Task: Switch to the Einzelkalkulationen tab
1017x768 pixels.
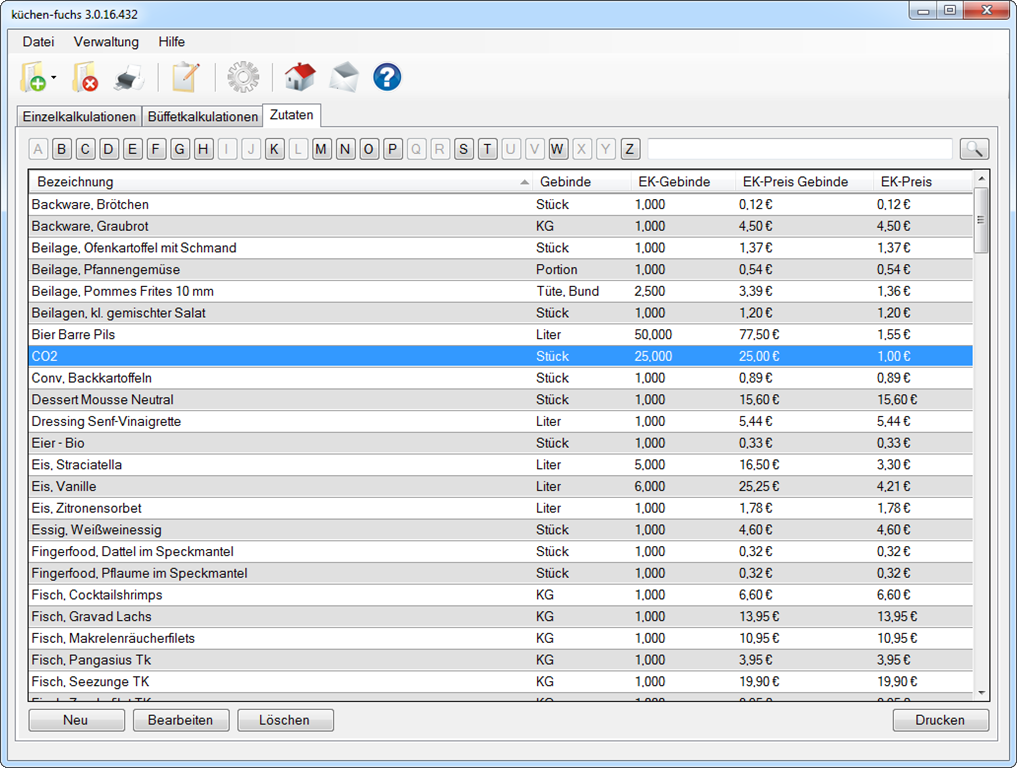Action: tap(79, 116)
